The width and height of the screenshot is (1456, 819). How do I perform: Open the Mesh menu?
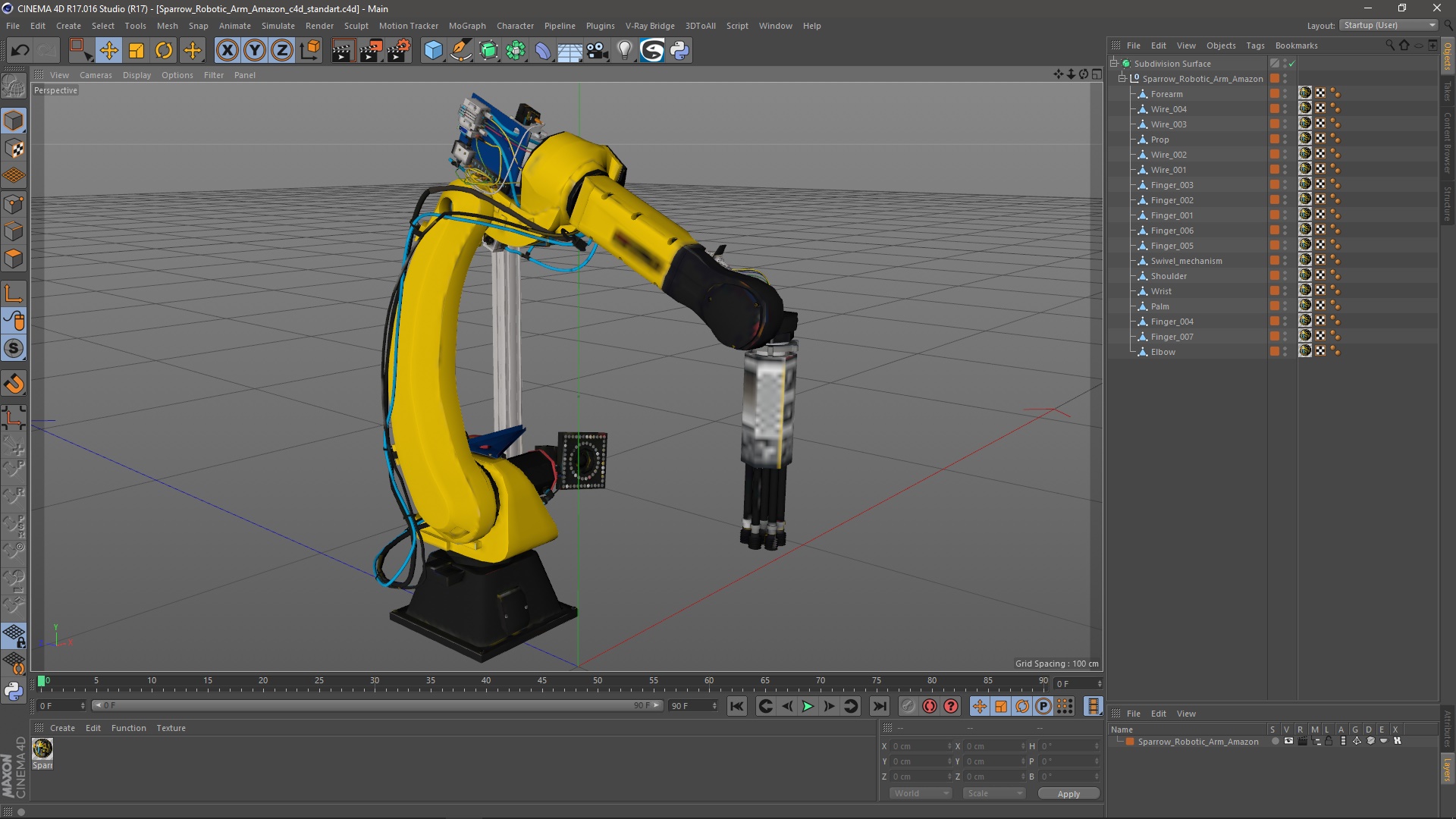coord(167,25)
